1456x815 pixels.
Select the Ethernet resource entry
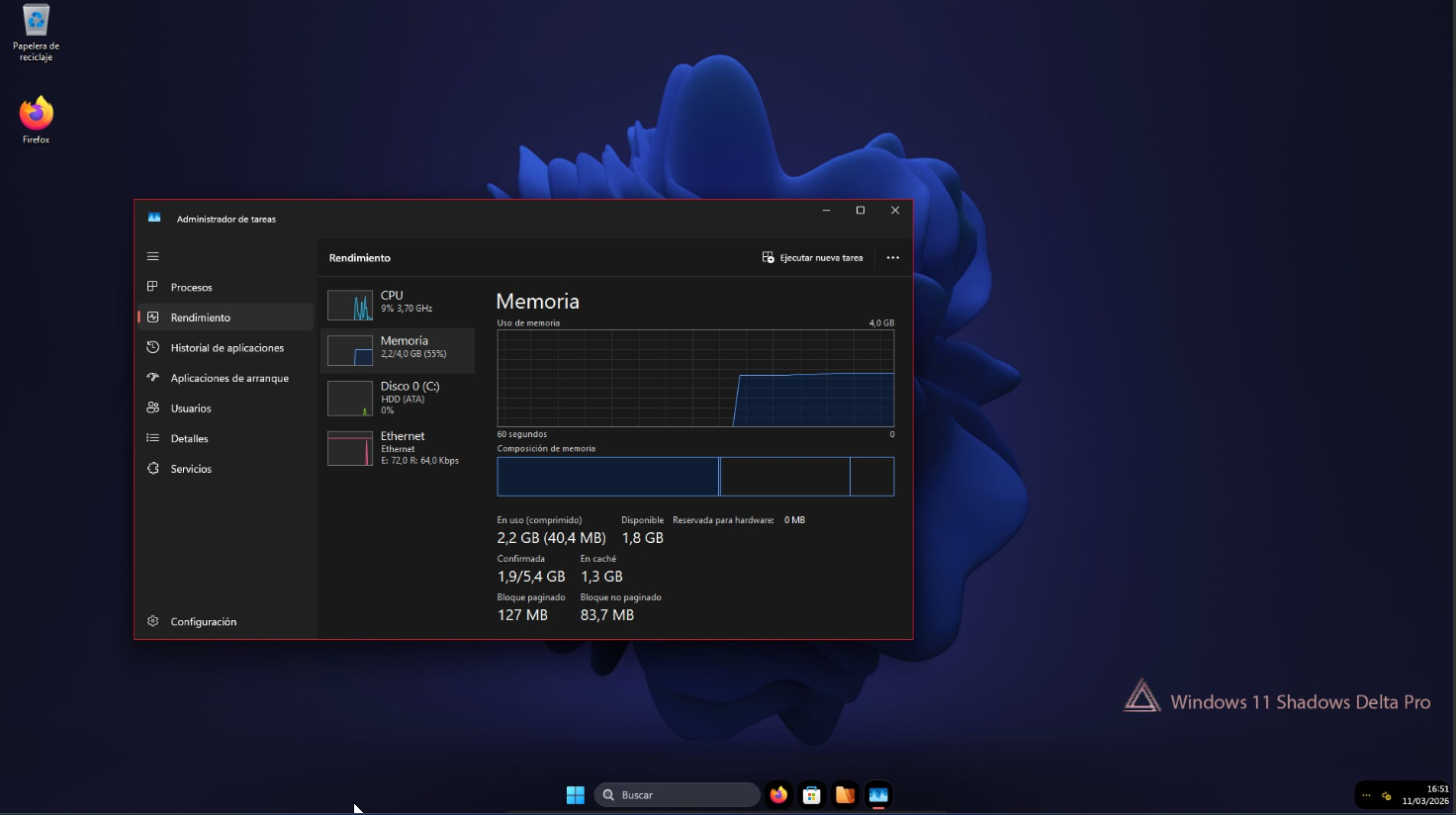click(x=398, y=447)
